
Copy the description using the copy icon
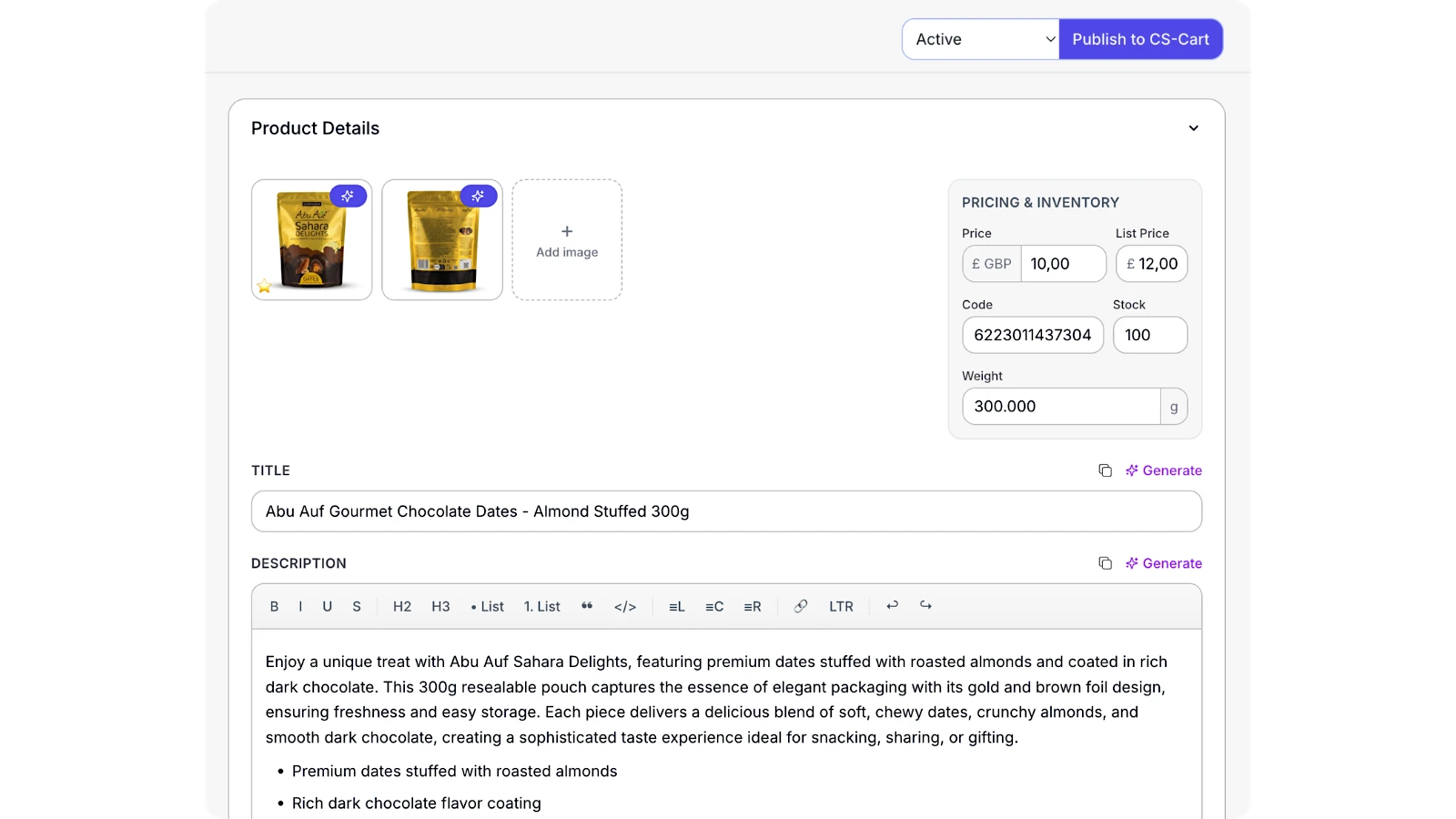point(1105,563)
